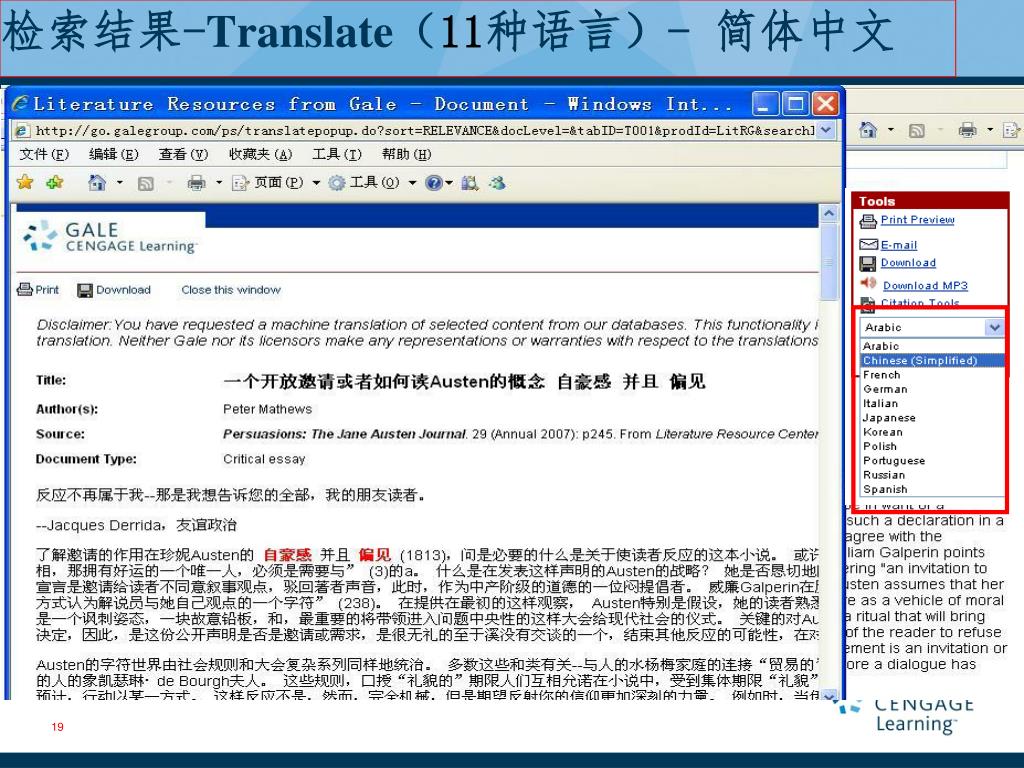
Task: Click the popup address bar URL field
Action: 424,131
